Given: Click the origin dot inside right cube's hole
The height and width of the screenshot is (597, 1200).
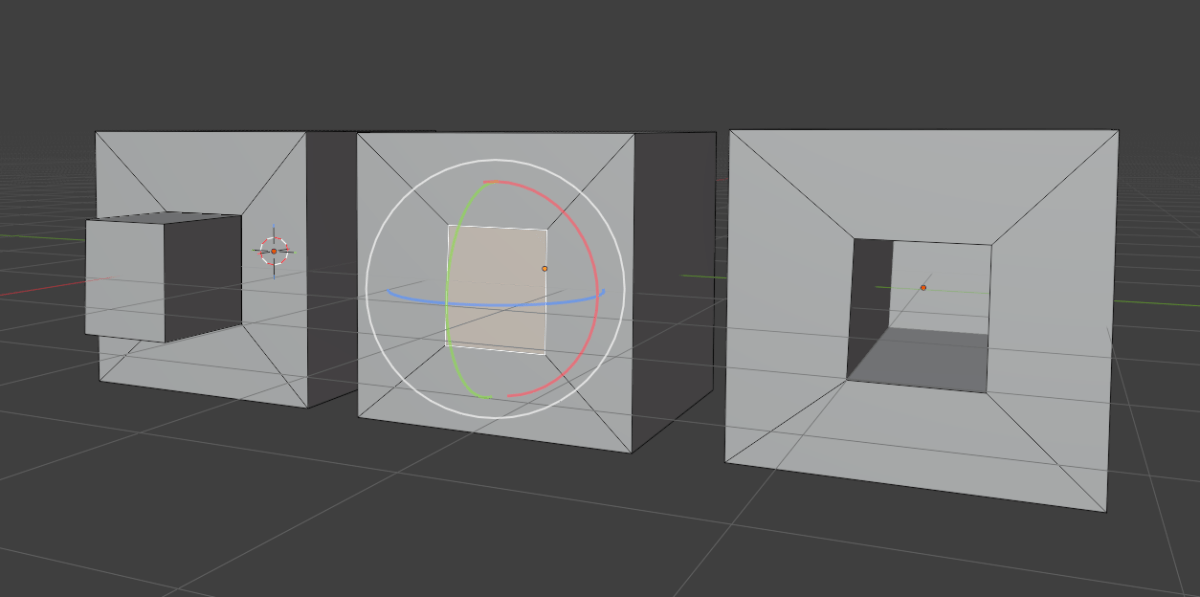Looking at the screenshot, I should point(923,287).
